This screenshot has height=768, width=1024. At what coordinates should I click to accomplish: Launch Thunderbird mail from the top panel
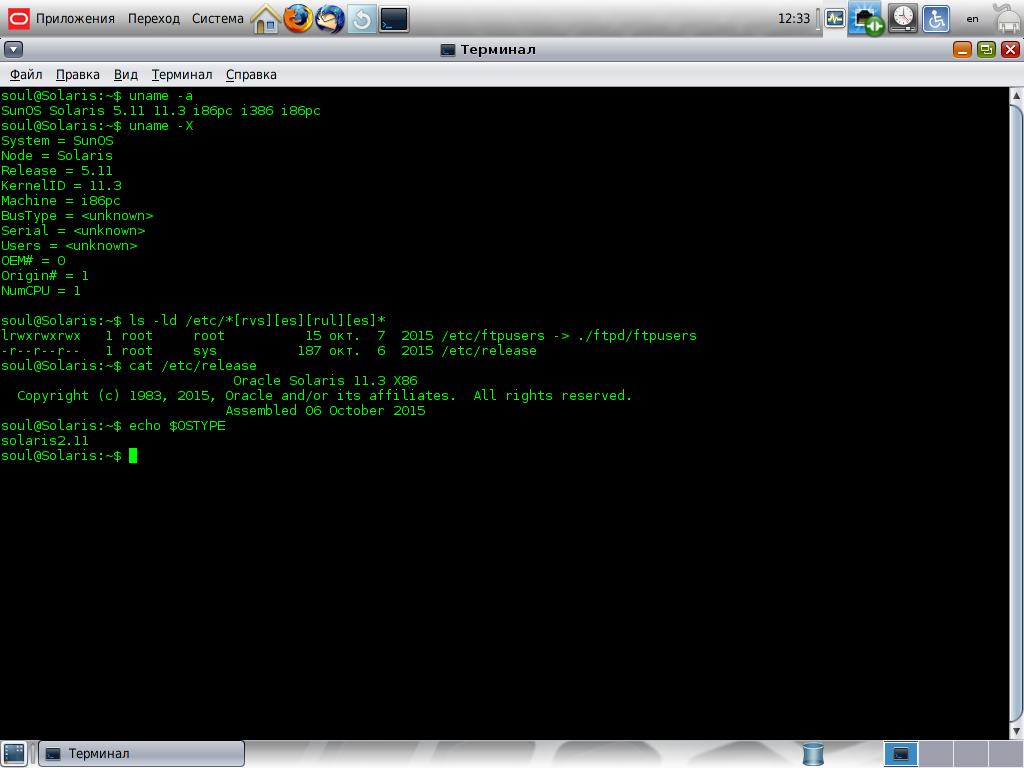coord(330,19)
